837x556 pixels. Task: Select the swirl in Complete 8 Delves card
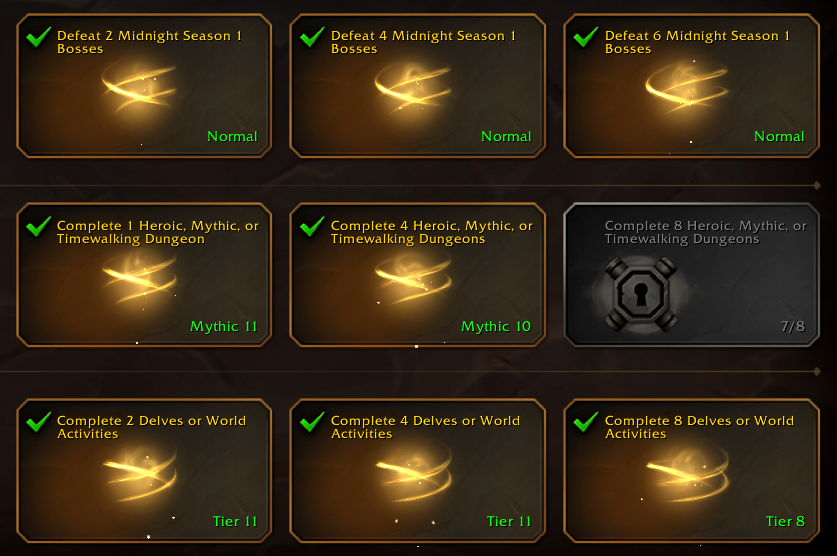[x=688, y=474]
